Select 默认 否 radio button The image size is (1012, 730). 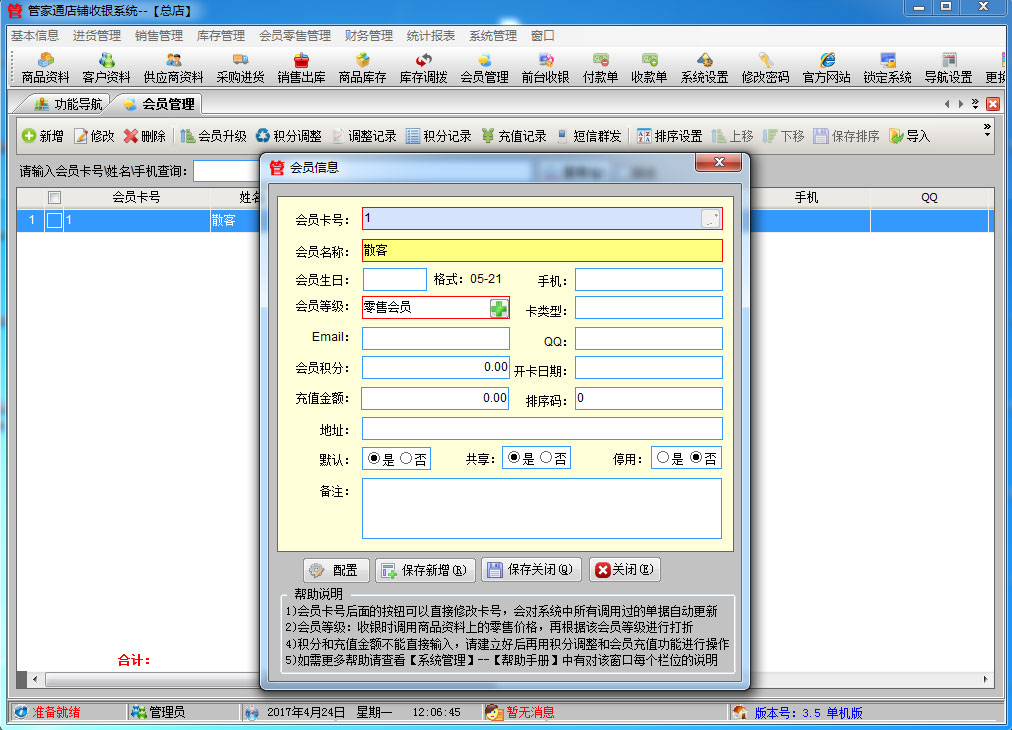(406, 458)
